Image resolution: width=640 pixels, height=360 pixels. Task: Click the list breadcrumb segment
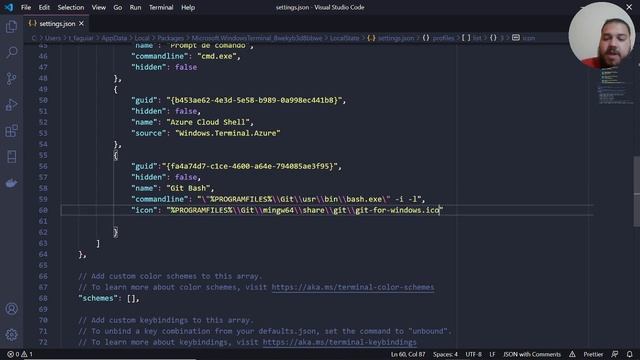(x=472, y=38)
